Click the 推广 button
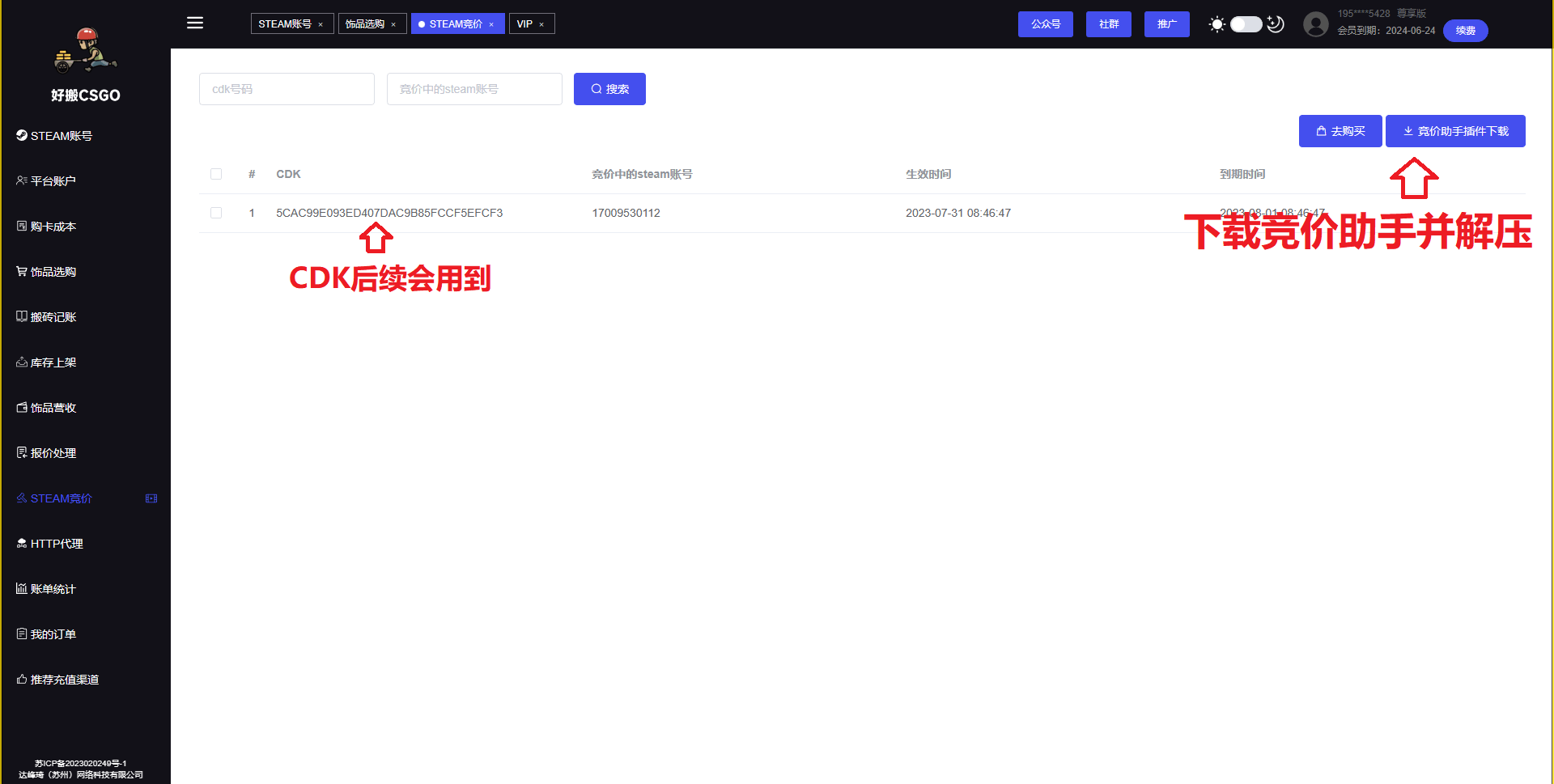 [x=1166, y=24]
